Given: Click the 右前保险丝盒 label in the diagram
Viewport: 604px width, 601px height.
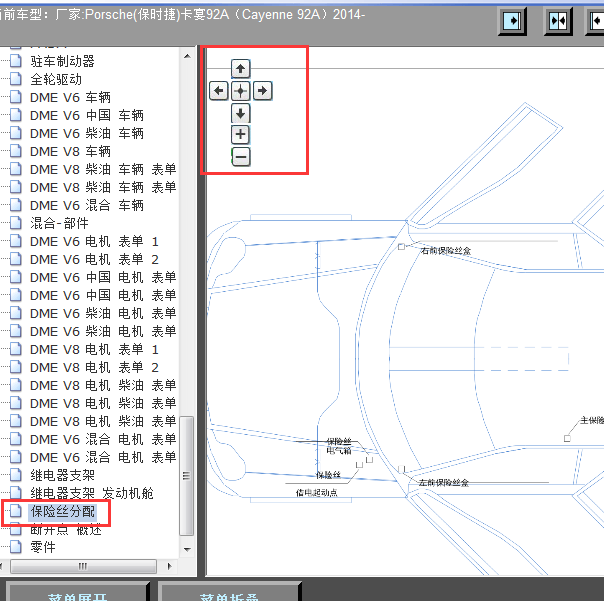Looking at the screenshot, I should [446, 251].
